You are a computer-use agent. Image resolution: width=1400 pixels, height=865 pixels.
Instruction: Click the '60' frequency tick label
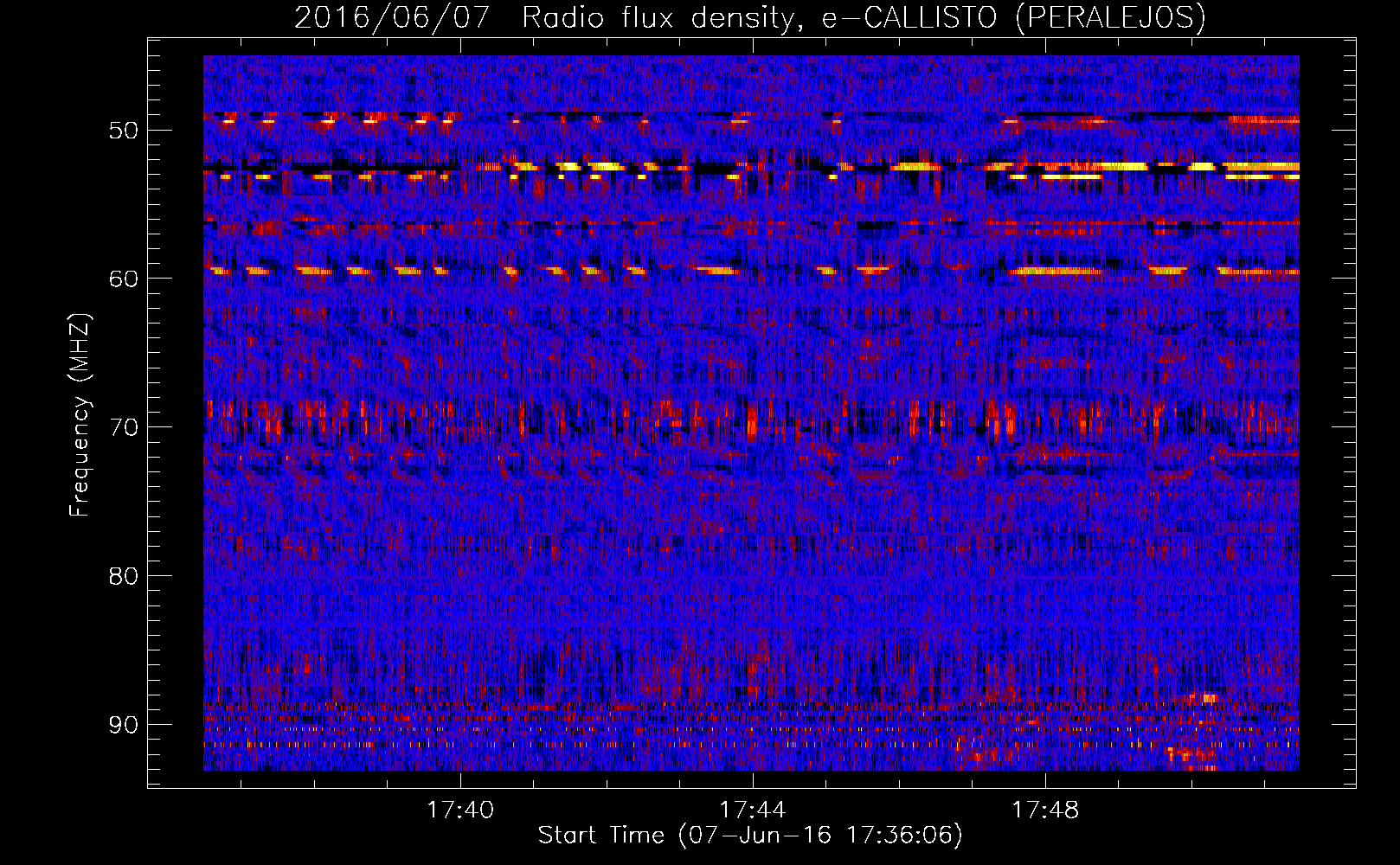click(x=123, y=279)
